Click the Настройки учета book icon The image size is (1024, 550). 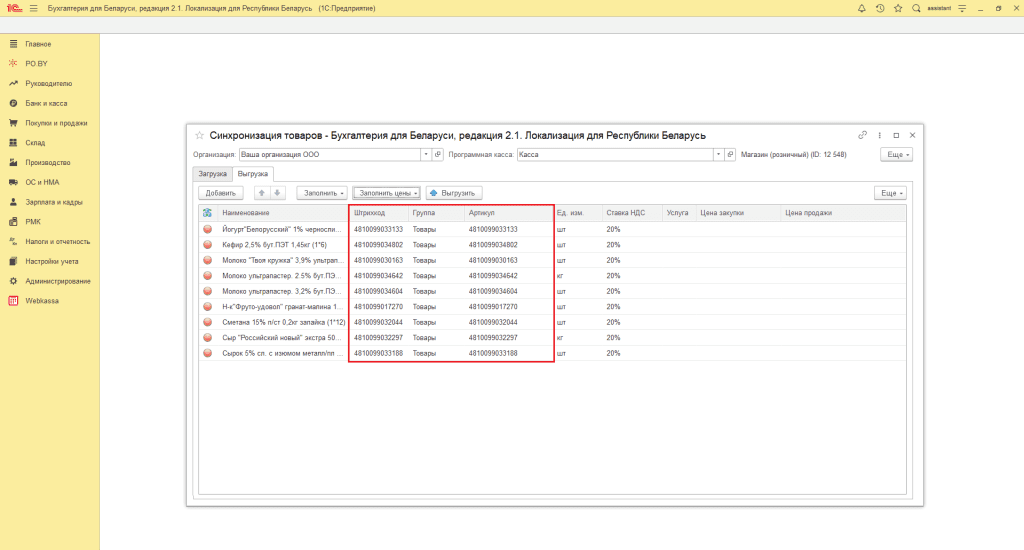tap(13, 261)
